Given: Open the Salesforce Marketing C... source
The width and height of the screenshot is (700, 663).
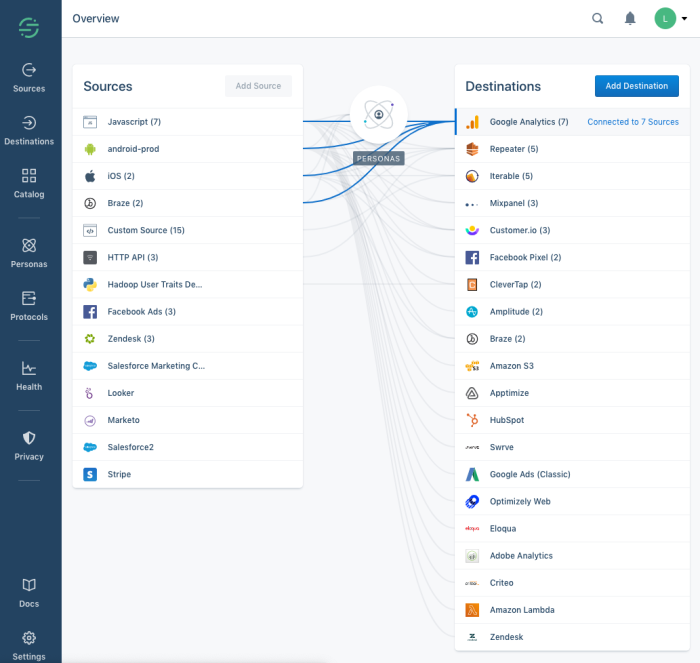Looking at the screenshot, I should tap(188, 366).
